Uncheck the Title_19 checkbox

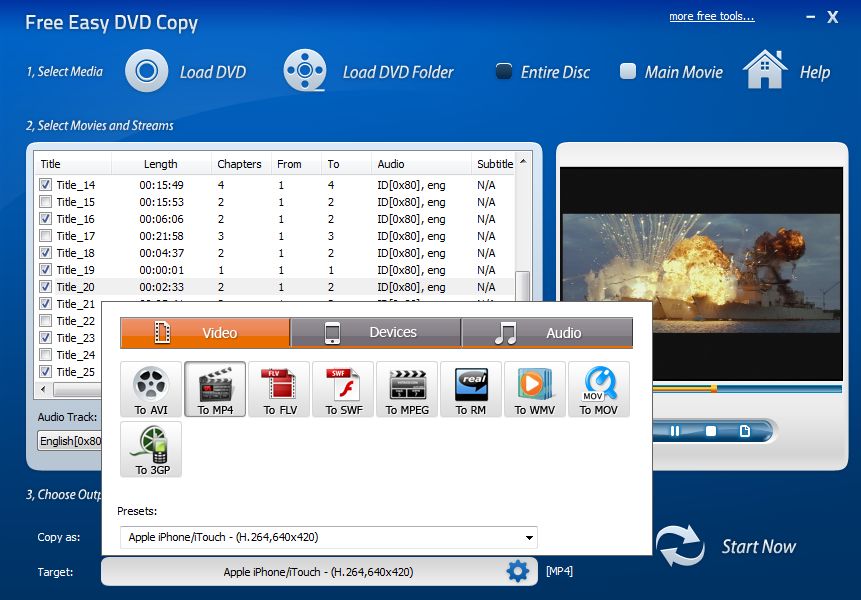tap(46, 270)
